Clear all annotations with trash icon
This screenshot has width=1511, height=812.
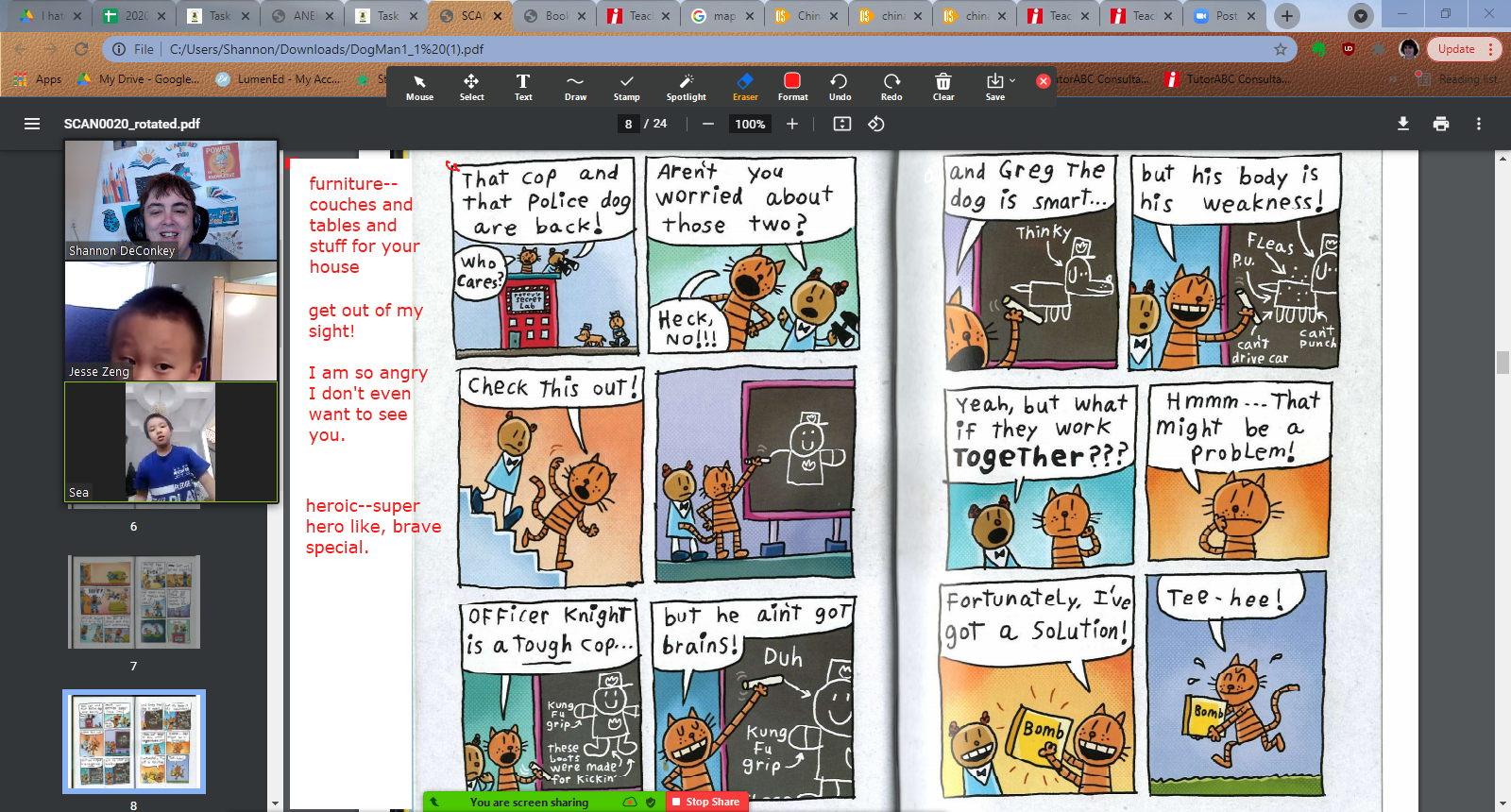943,87
